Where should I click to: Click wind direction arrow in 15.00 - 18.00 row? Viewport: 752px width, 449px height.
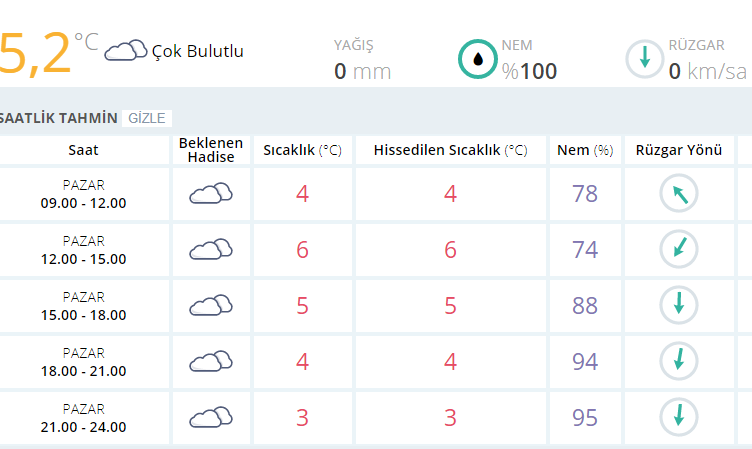(679, 305)
